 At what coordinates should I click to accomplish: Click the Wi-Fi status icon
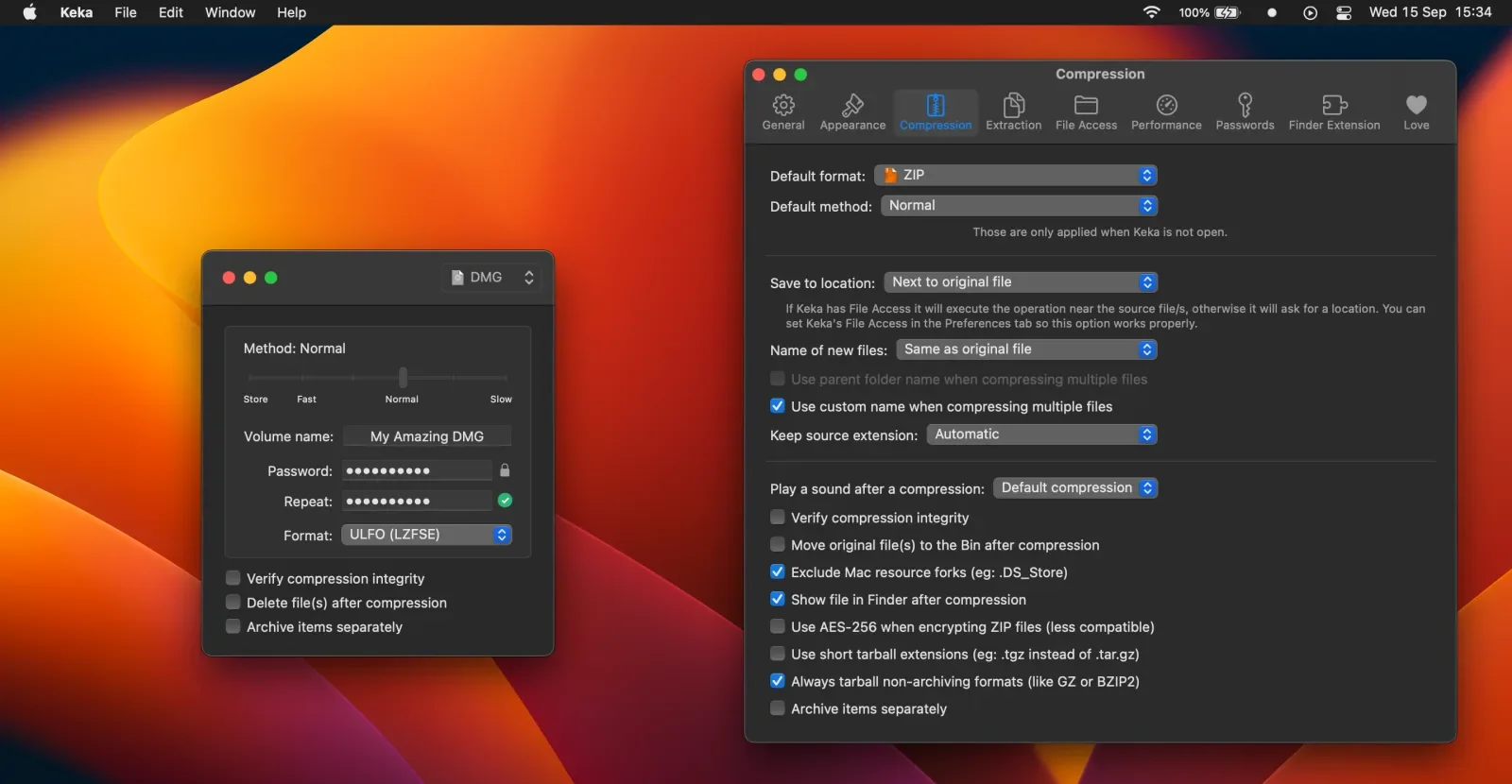(x=1151, y=12)
